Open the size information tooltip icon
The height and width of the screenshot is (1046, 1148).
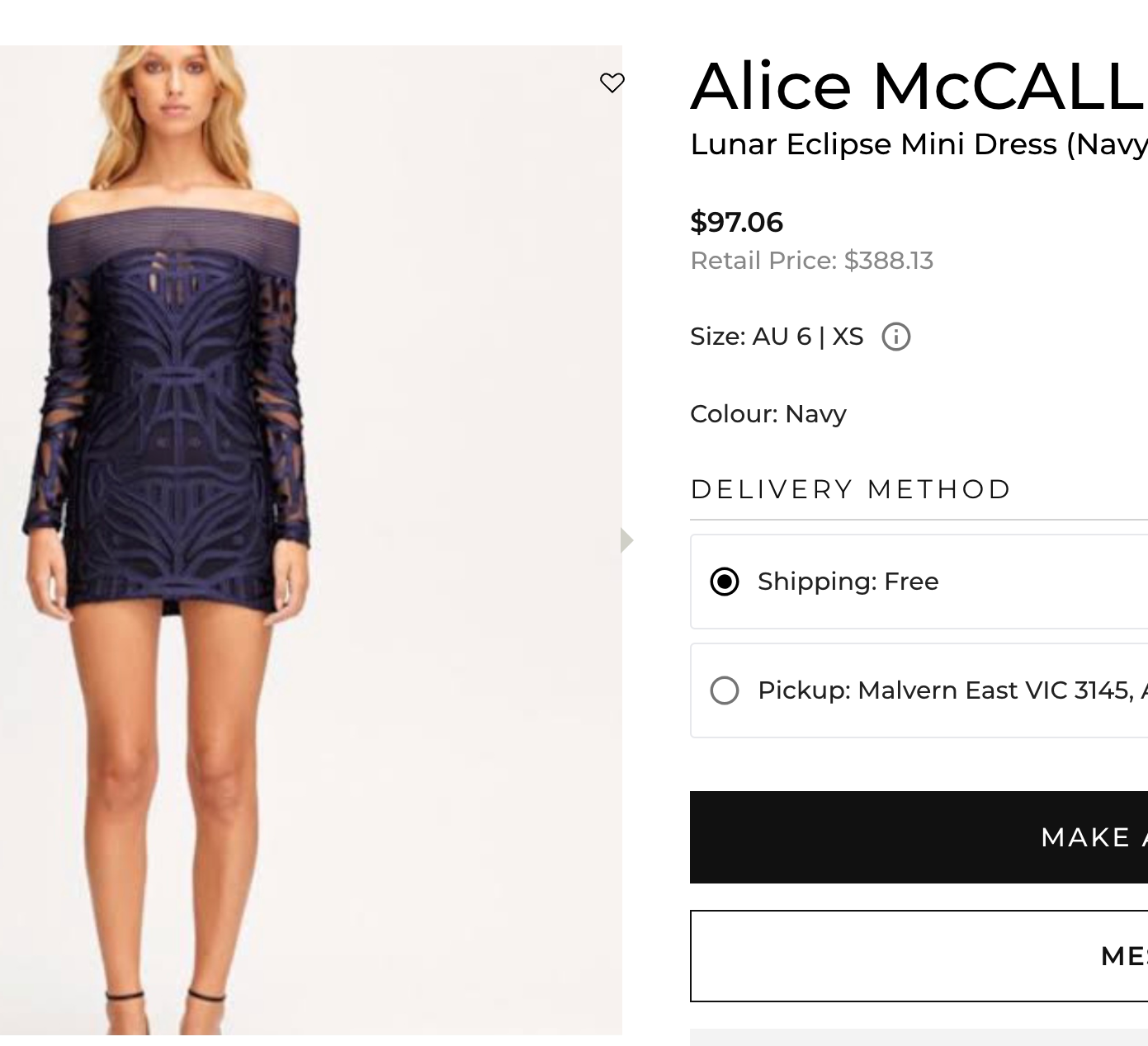click(896, 336)
